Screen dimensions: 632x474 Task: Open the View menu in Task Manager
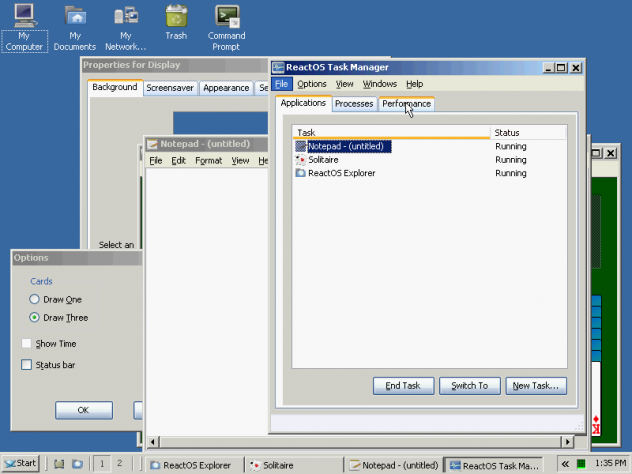(344, 84)
